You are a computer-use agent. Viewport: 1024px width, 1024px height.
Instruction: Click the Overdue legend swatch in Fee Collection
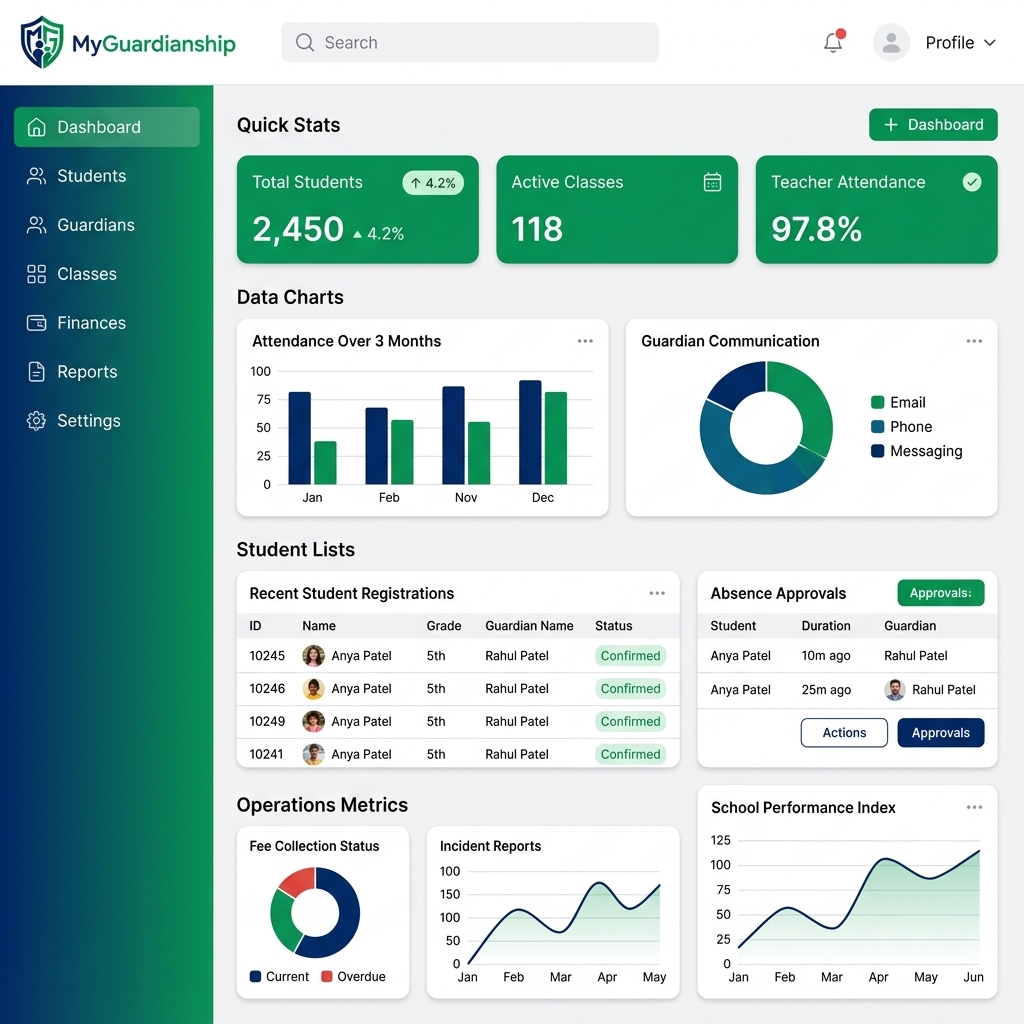[327, 976]
